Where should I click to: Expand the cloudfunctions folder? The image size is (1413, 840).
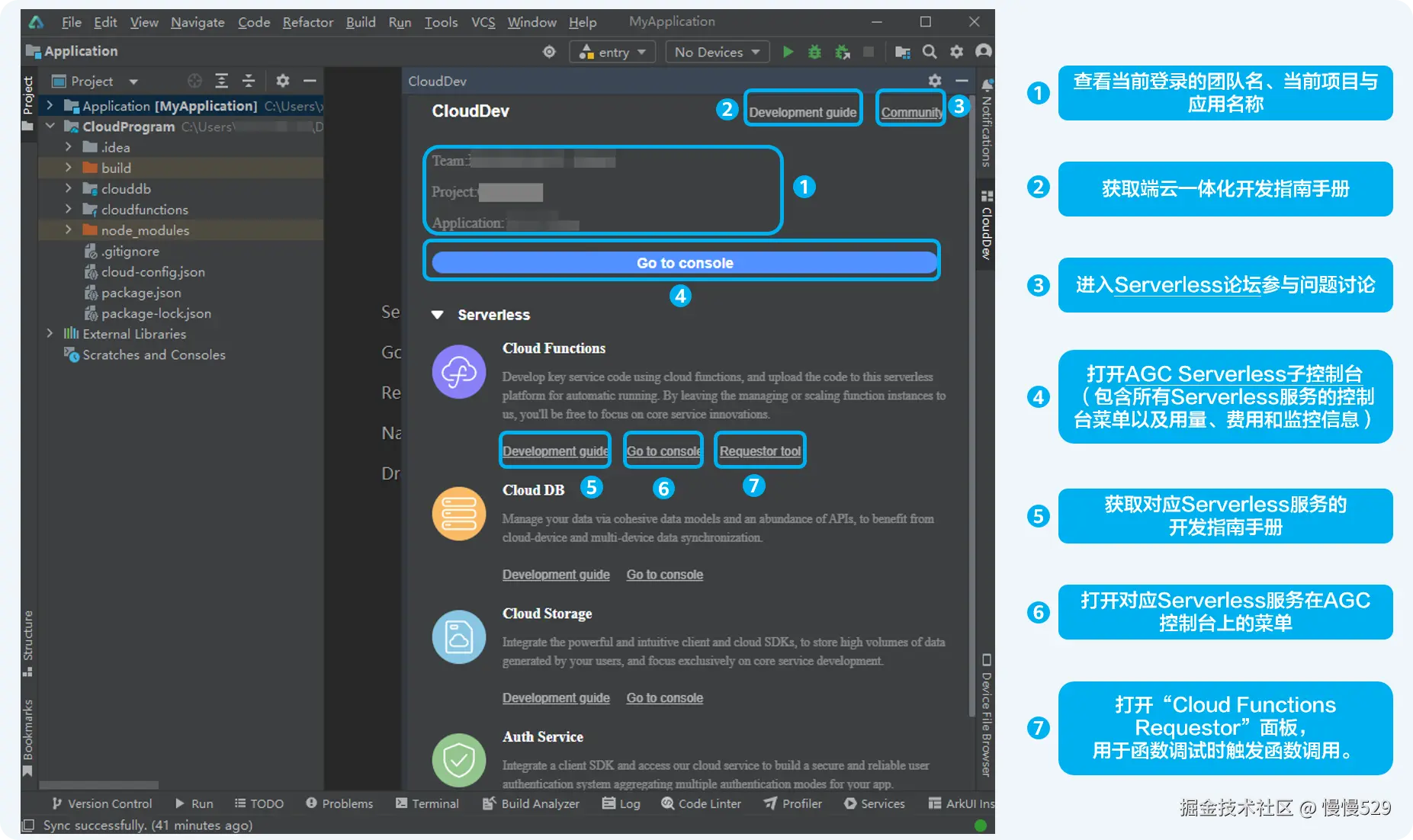69,209
